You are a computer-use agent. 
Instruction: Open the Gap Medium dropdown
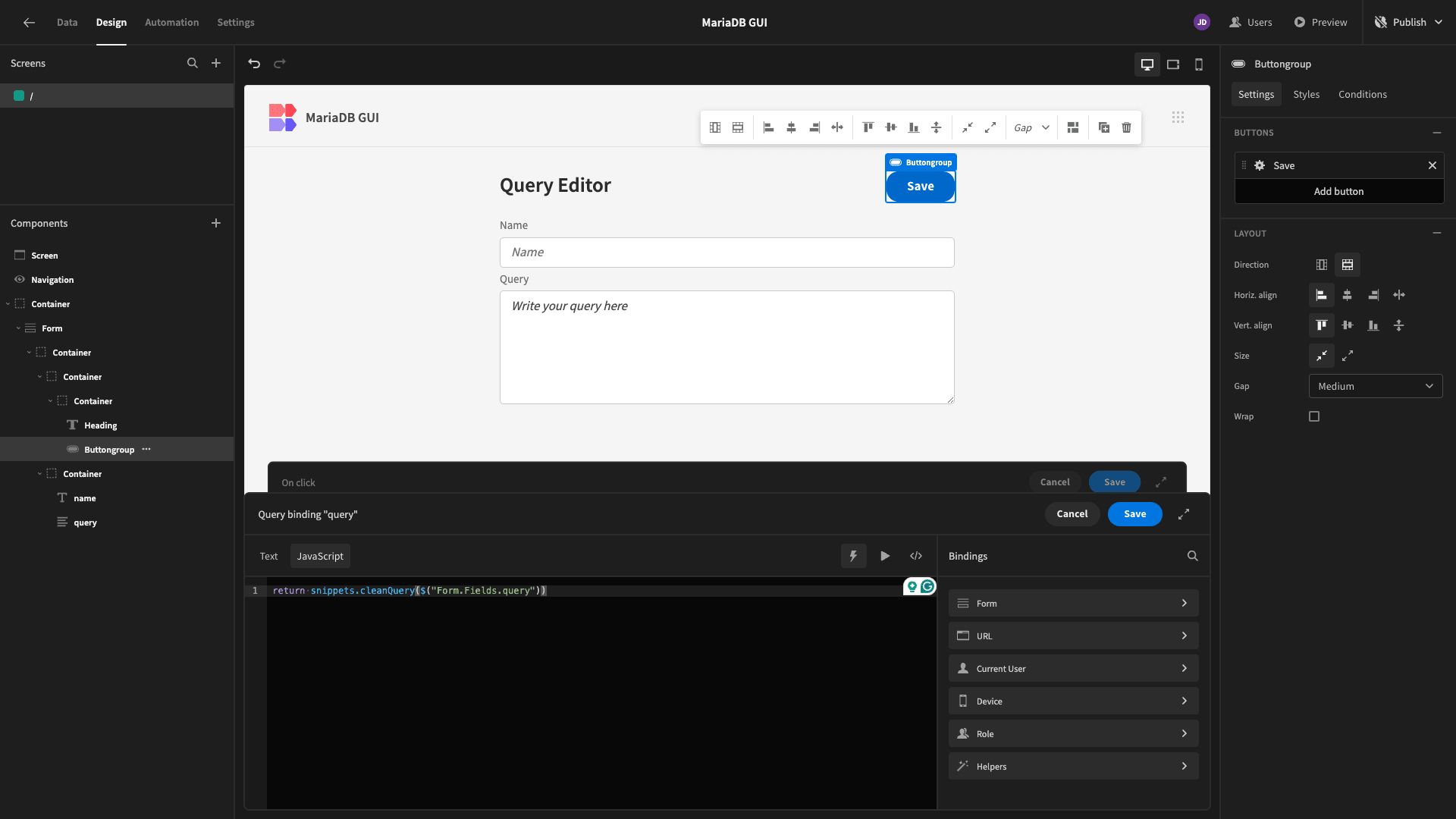pos(1376,386)
